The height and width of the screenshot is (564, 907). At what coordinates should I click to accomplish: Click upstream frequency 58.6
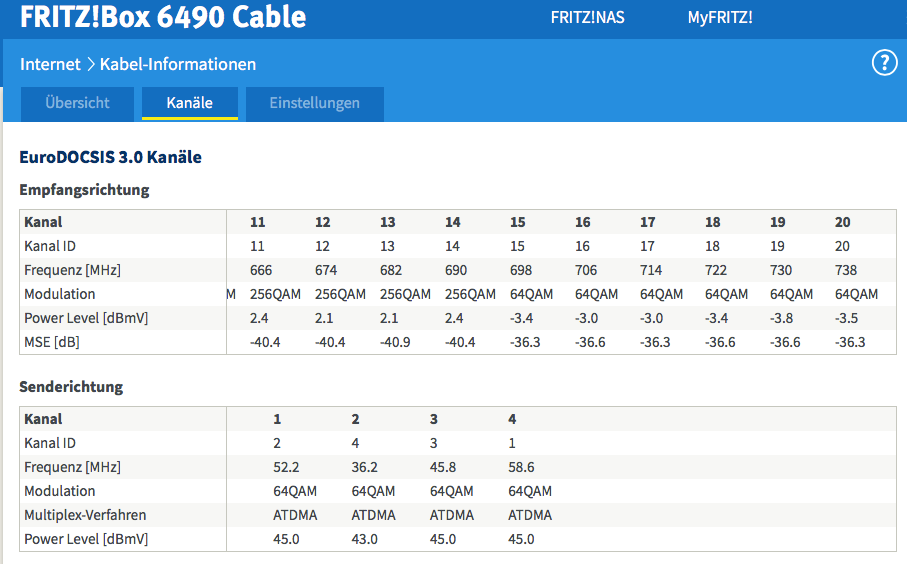click(x=521, y=467)
